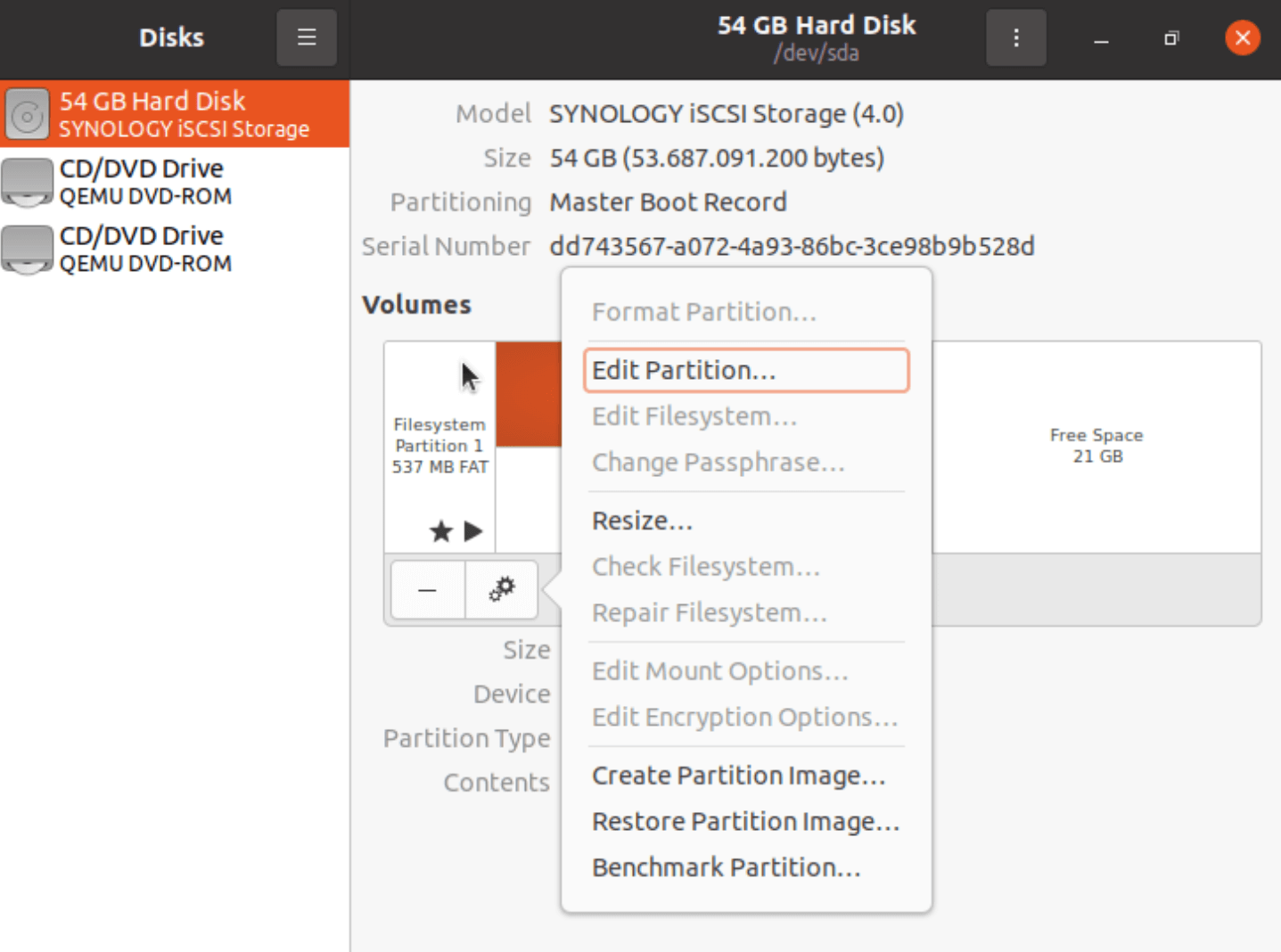
Task: Open the drive options three-dot menu
Action: (x=1016, y=37)
